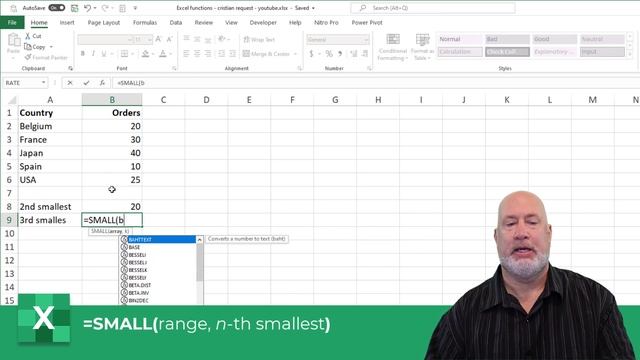640x360 pixels.
Task: Click the Decrease Font Size icon
Action: click(169, 39)
